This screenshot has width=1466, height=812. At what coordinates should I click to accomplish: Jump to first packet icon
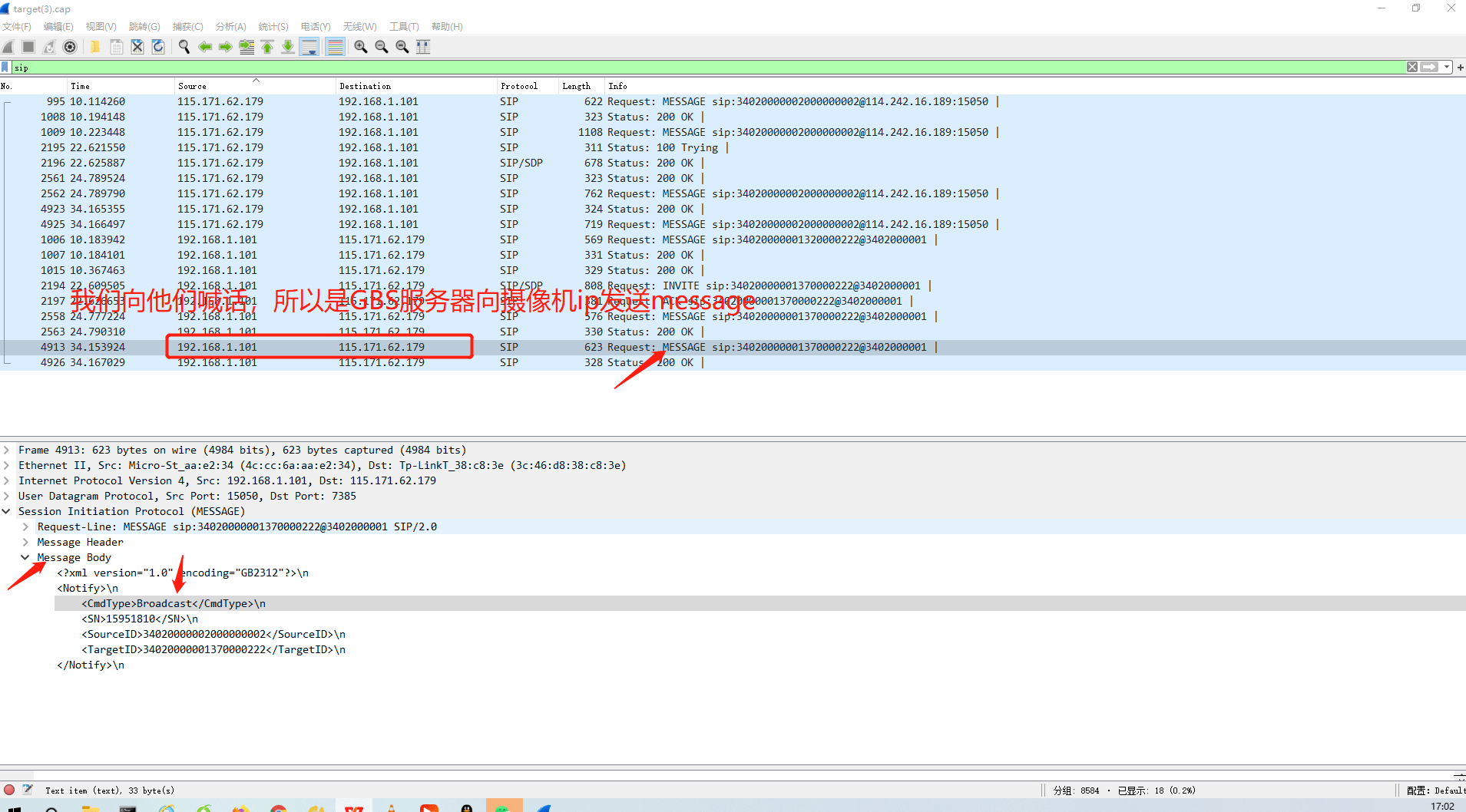coord(267,47)
